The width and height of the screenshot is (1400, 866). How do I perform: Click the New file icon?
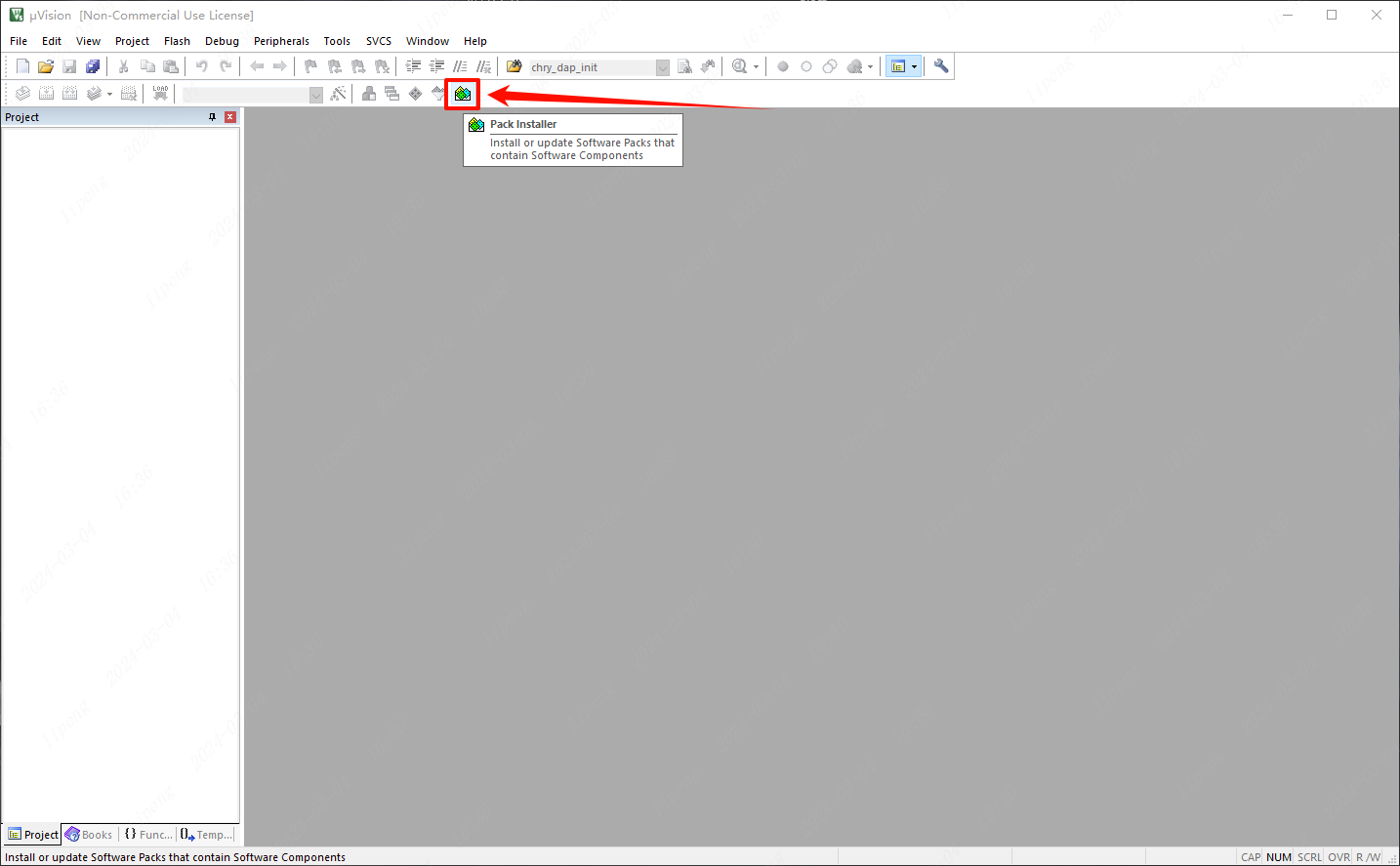point(22,66)
